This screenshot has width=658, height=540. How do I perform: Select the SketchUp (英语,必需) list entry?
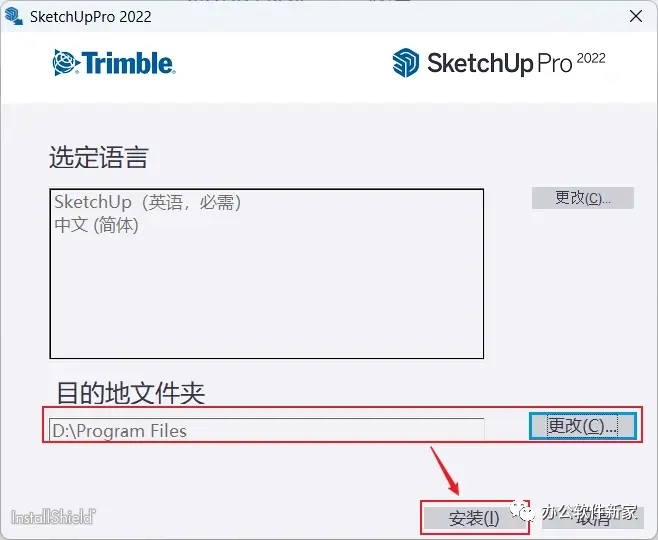pos(148,202)
